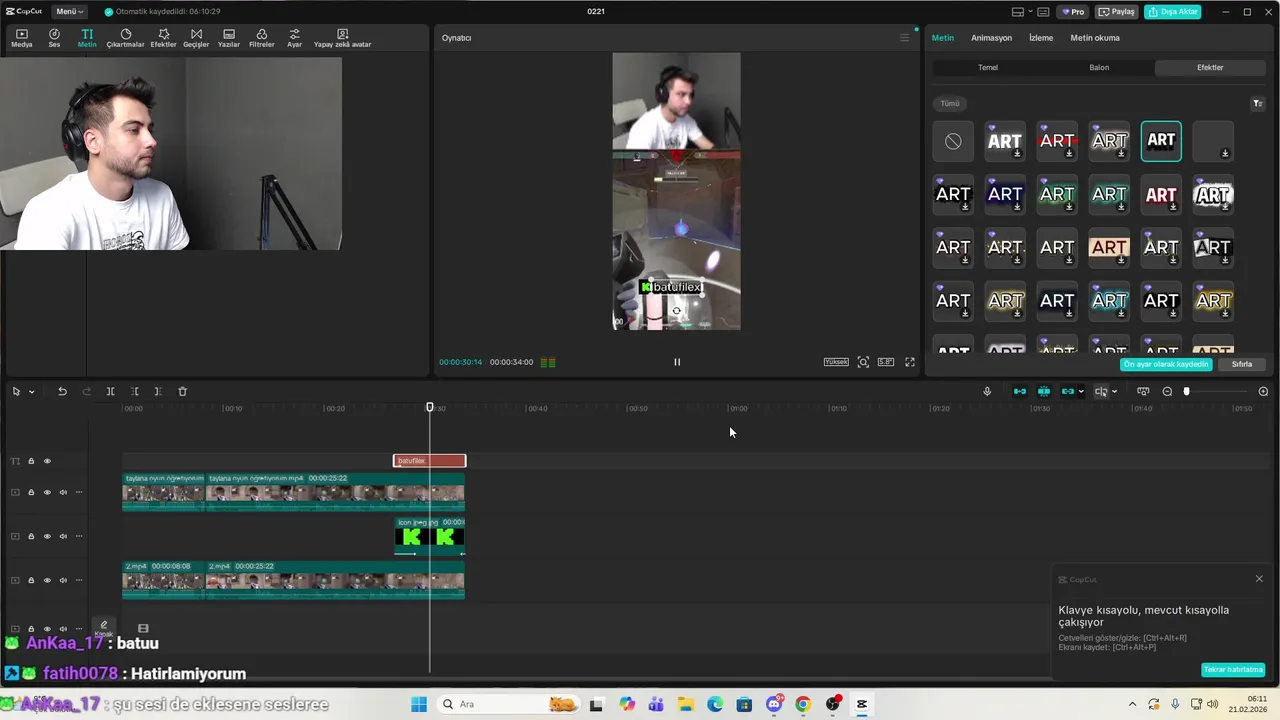Select the Balon sub-tab

click(1099, 68)
